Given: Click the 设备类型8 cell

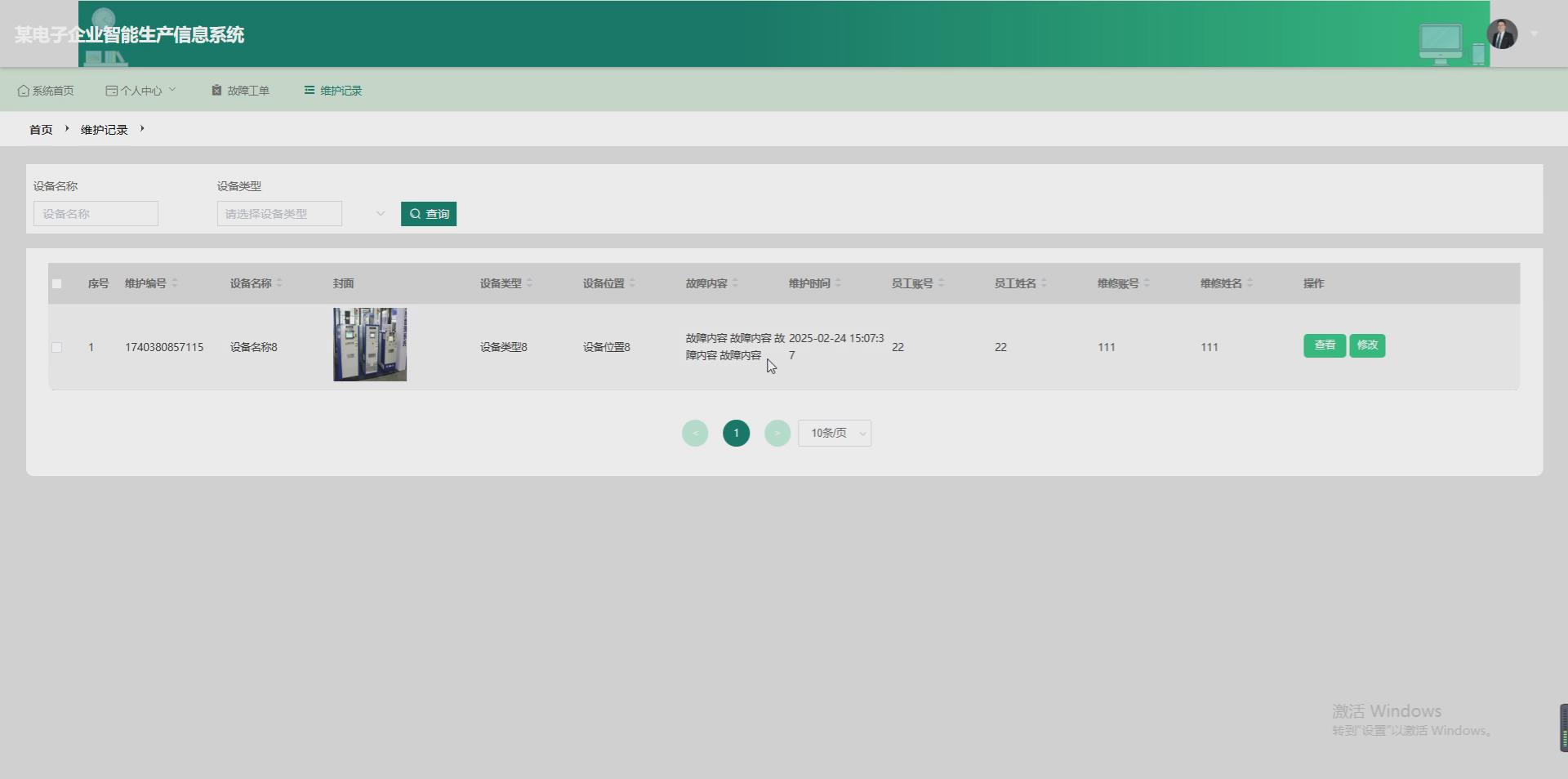Looking at the screenshot, I should [503, 347].
